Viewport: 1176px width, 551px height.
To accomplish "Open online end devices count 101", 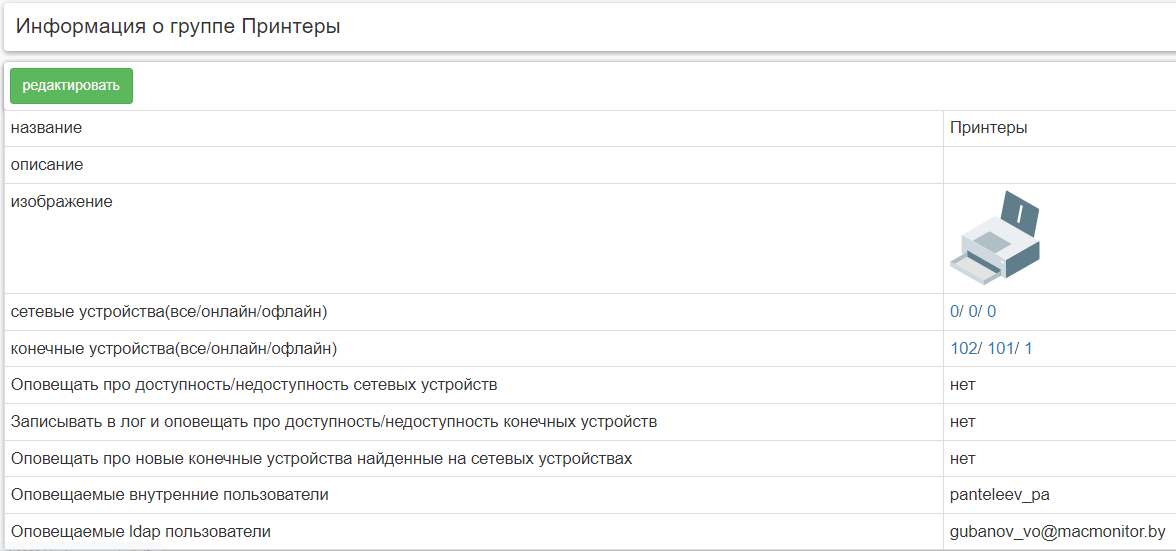I will point(999,349).
